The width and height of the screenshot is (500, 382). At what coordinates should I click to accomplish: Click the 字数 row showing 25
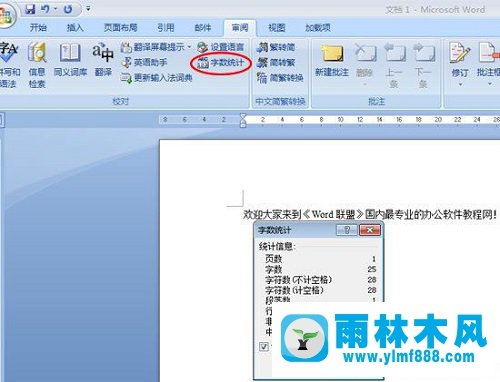[321, 269]
